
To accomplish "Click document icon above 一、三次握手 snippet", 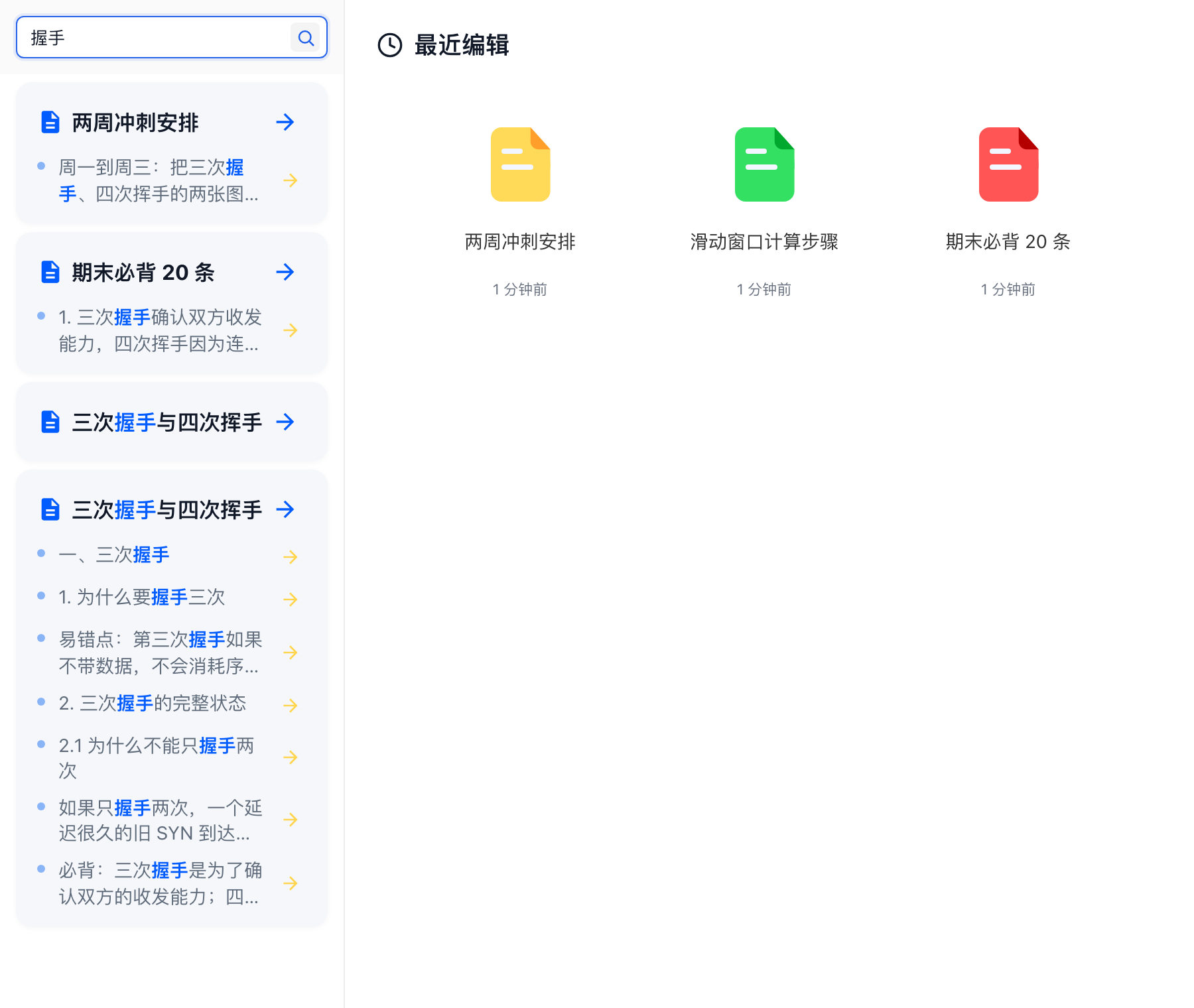I will (50, 509).
